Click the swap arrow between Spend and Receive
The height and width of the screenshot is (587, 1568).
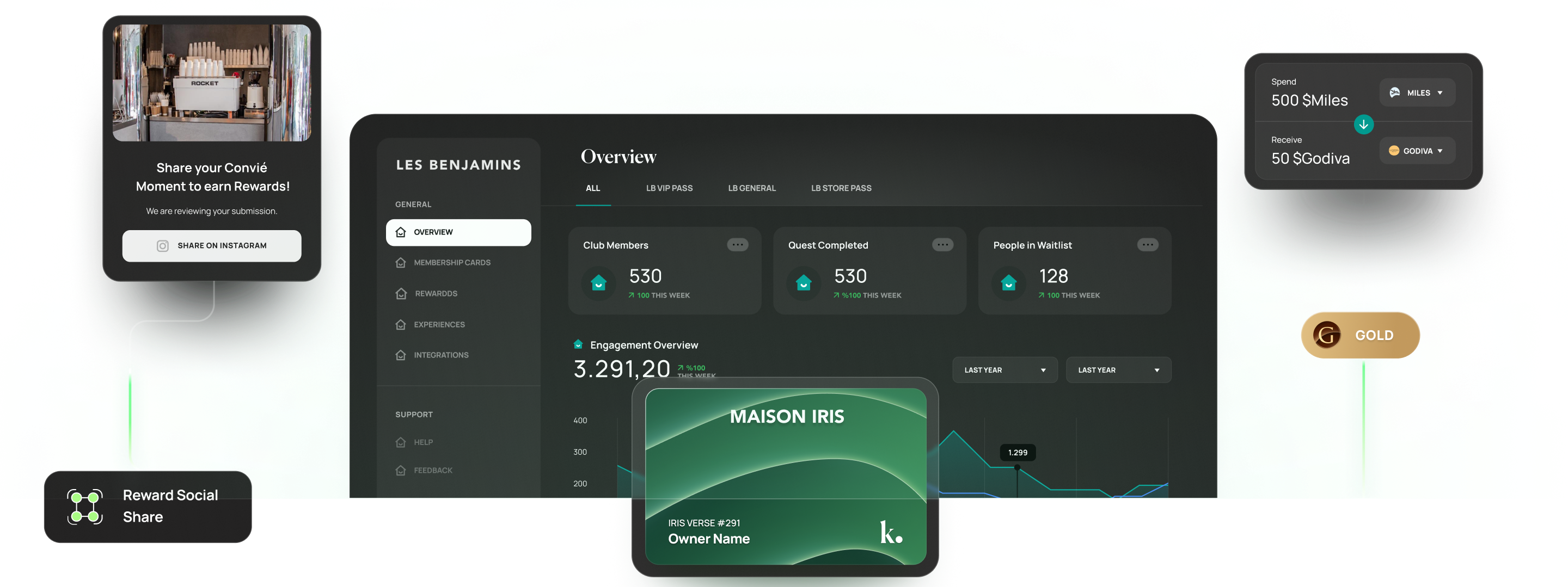coord(1363,125)
